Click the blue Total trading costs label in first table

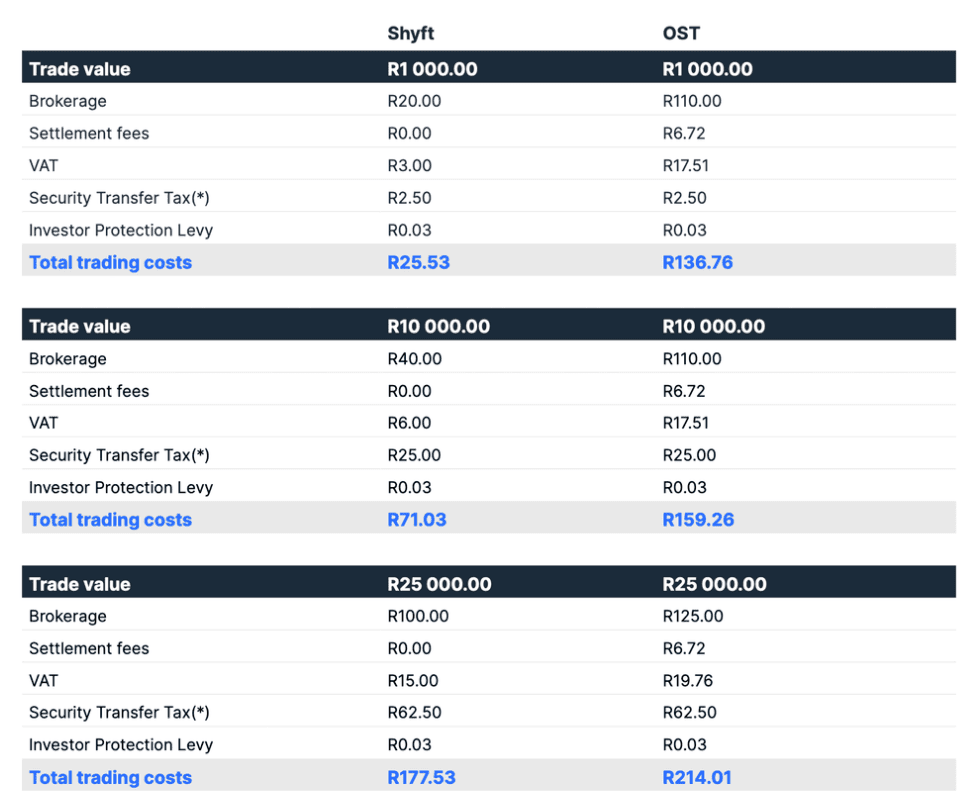[110, 262]
